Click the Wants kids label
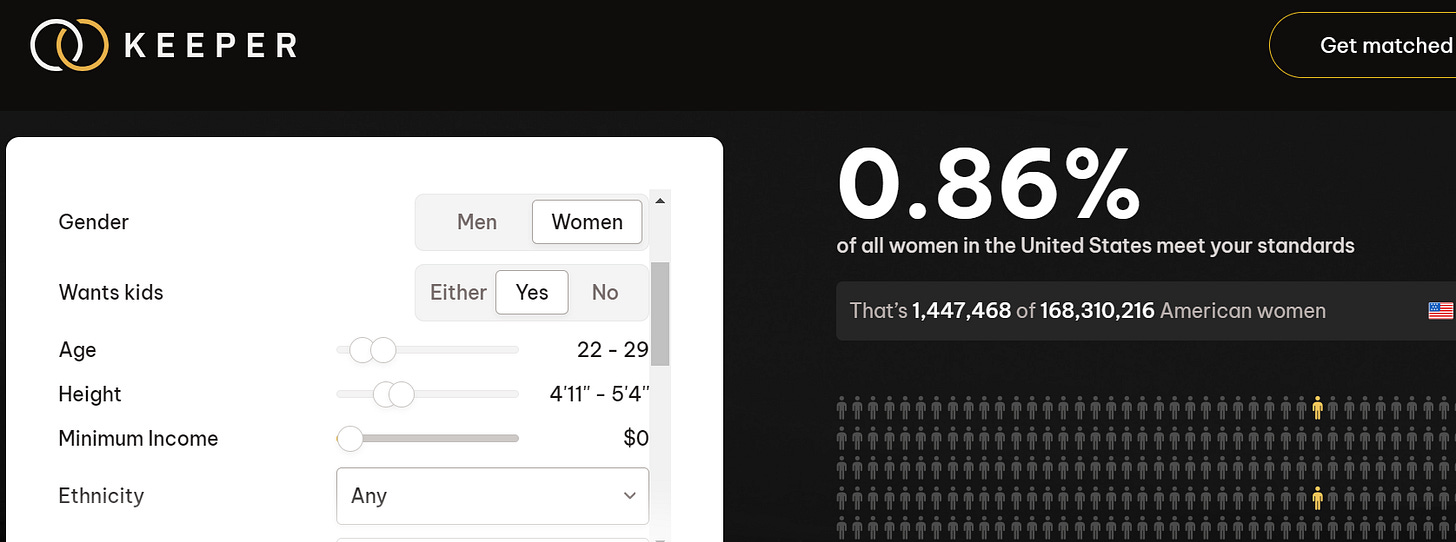Screen dimensions: 1456x542 [111, 293]
